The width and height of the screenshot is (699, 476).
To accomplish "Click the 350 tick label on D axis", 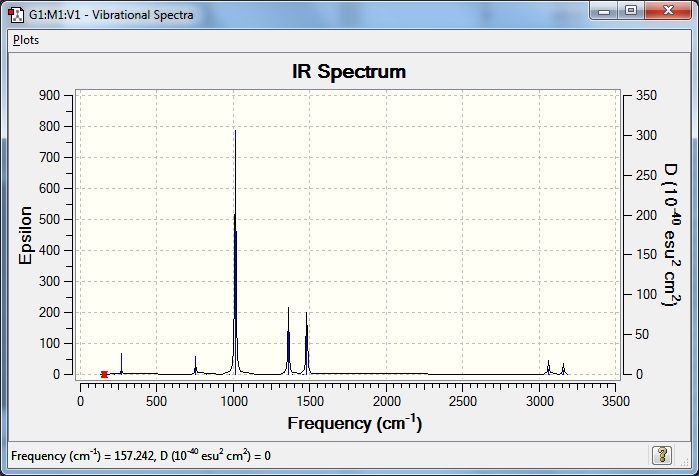I will tap(646, 95).
